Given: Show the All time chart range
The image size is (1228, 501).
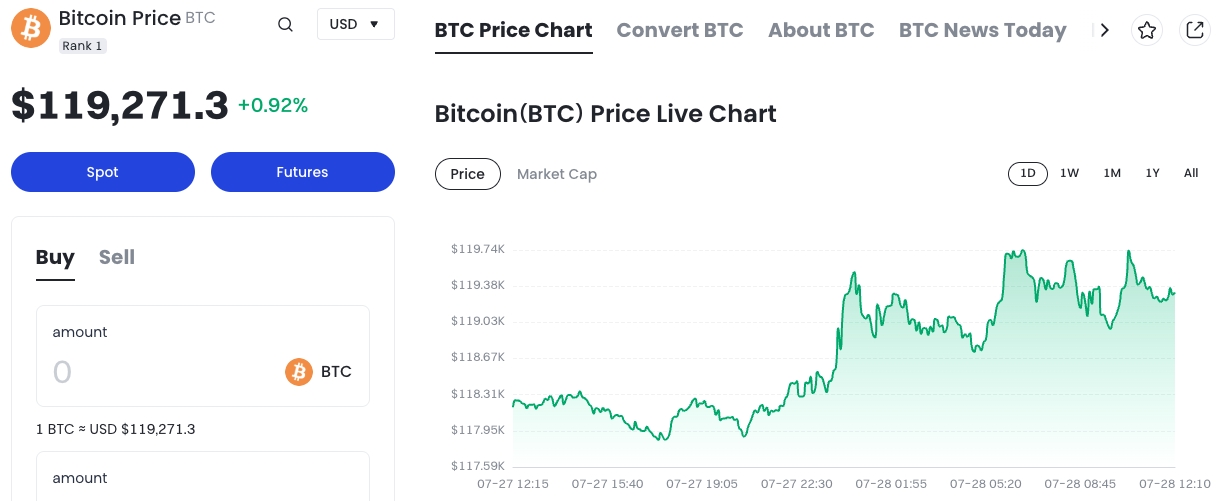Looking at the screenshot, I should pyautogui.click(x=1191, y=173).
